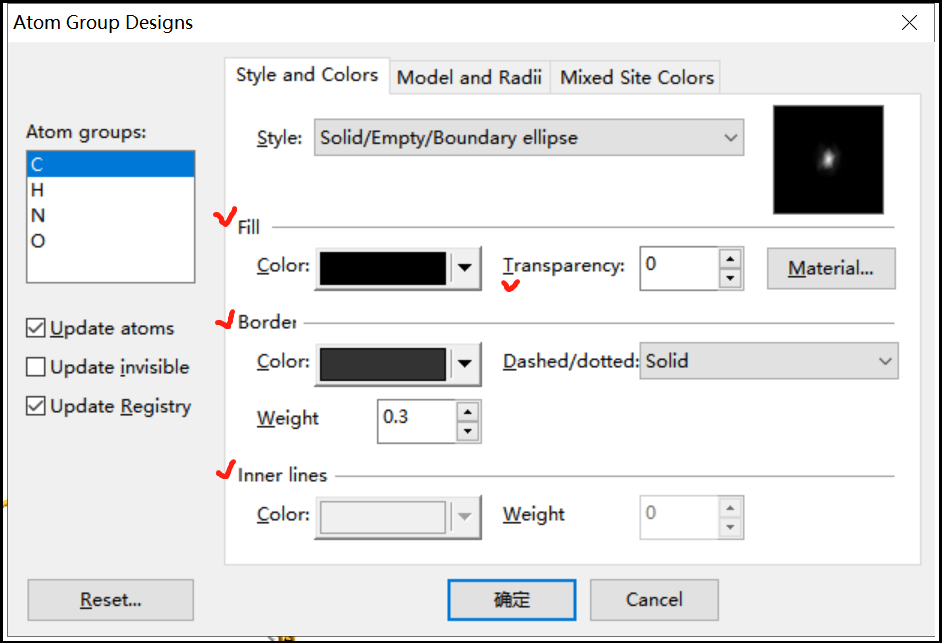Increase Border Weight with up spinner
The image size is (942, 643).
click(467, 412)
